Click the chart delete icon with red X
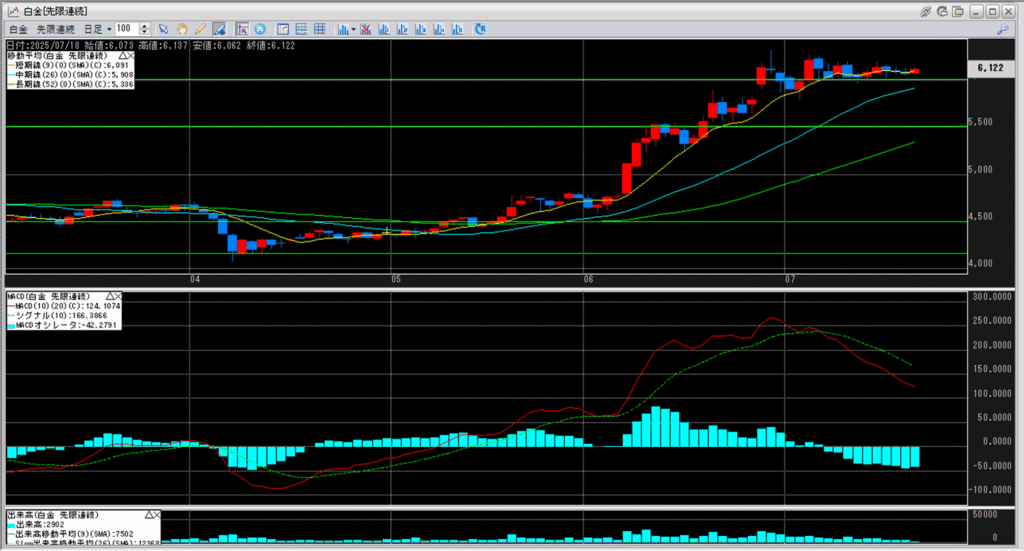This screenshot has width=1024, height=551. point(365,29)
